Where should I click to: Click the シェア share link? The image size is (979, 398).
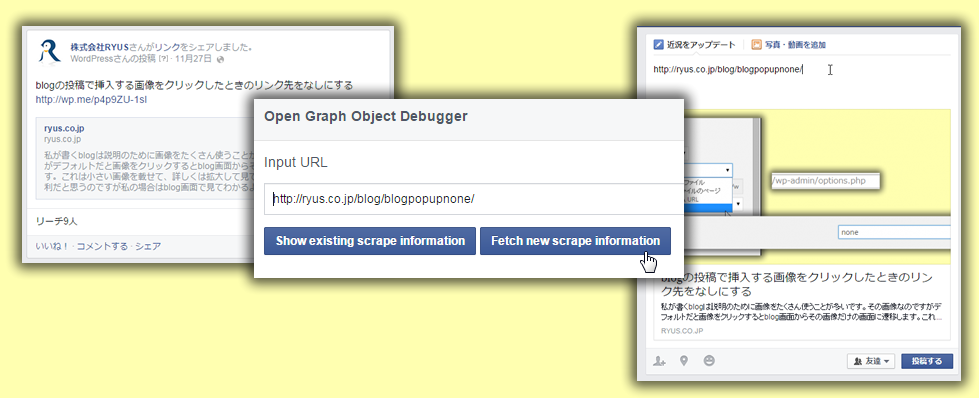pos(148,246)
